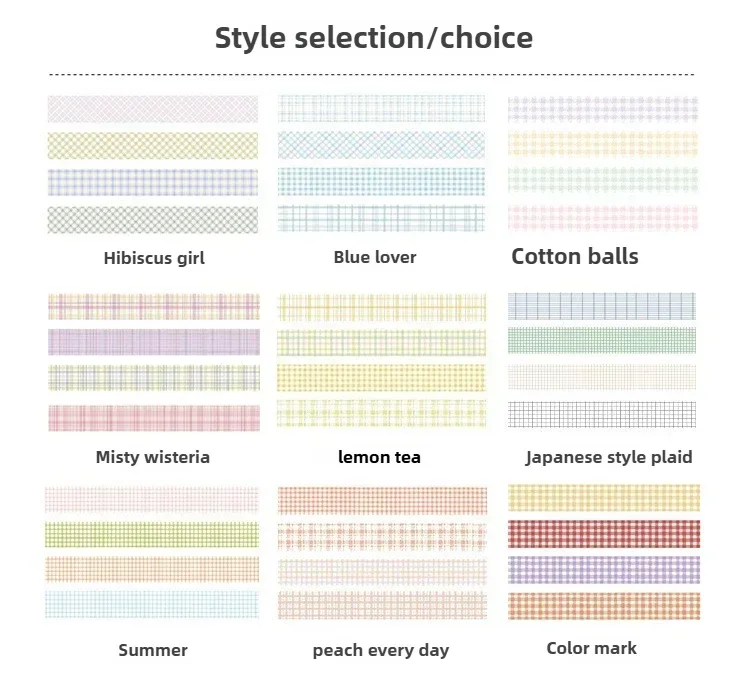Image resolution: width=750 pixels, height=689 pixels.
Task: Select the green tape in Japanese style plaid
Action: point(602,340)
